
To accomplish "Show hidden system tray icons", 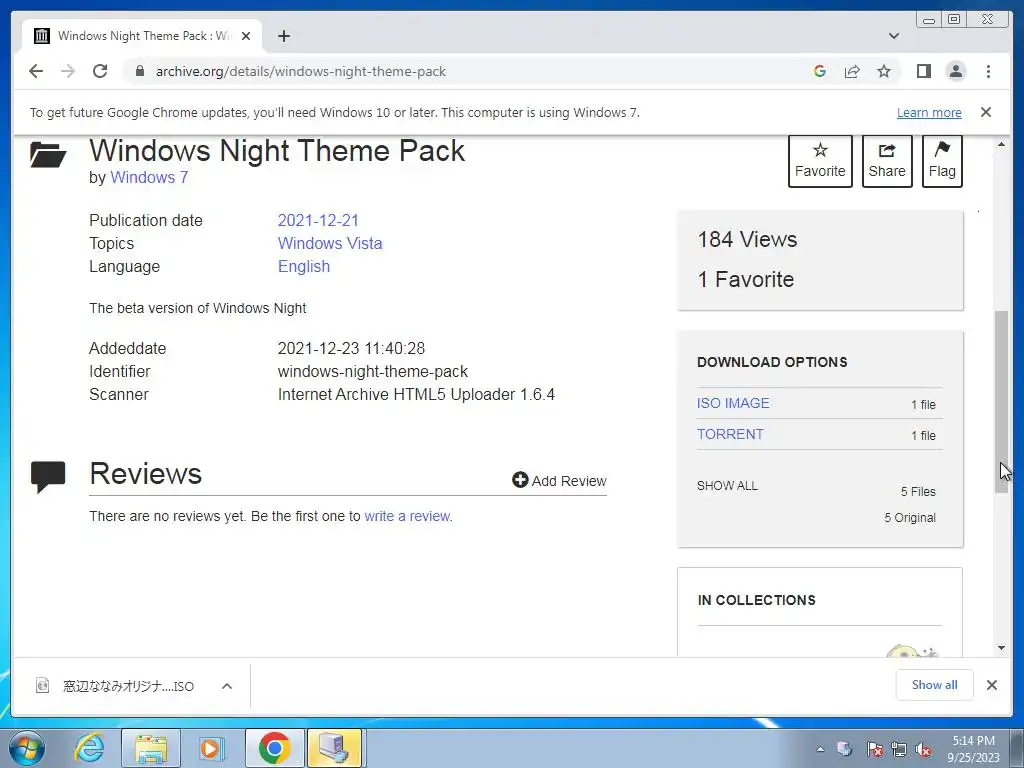I will [x=820, y=749].
